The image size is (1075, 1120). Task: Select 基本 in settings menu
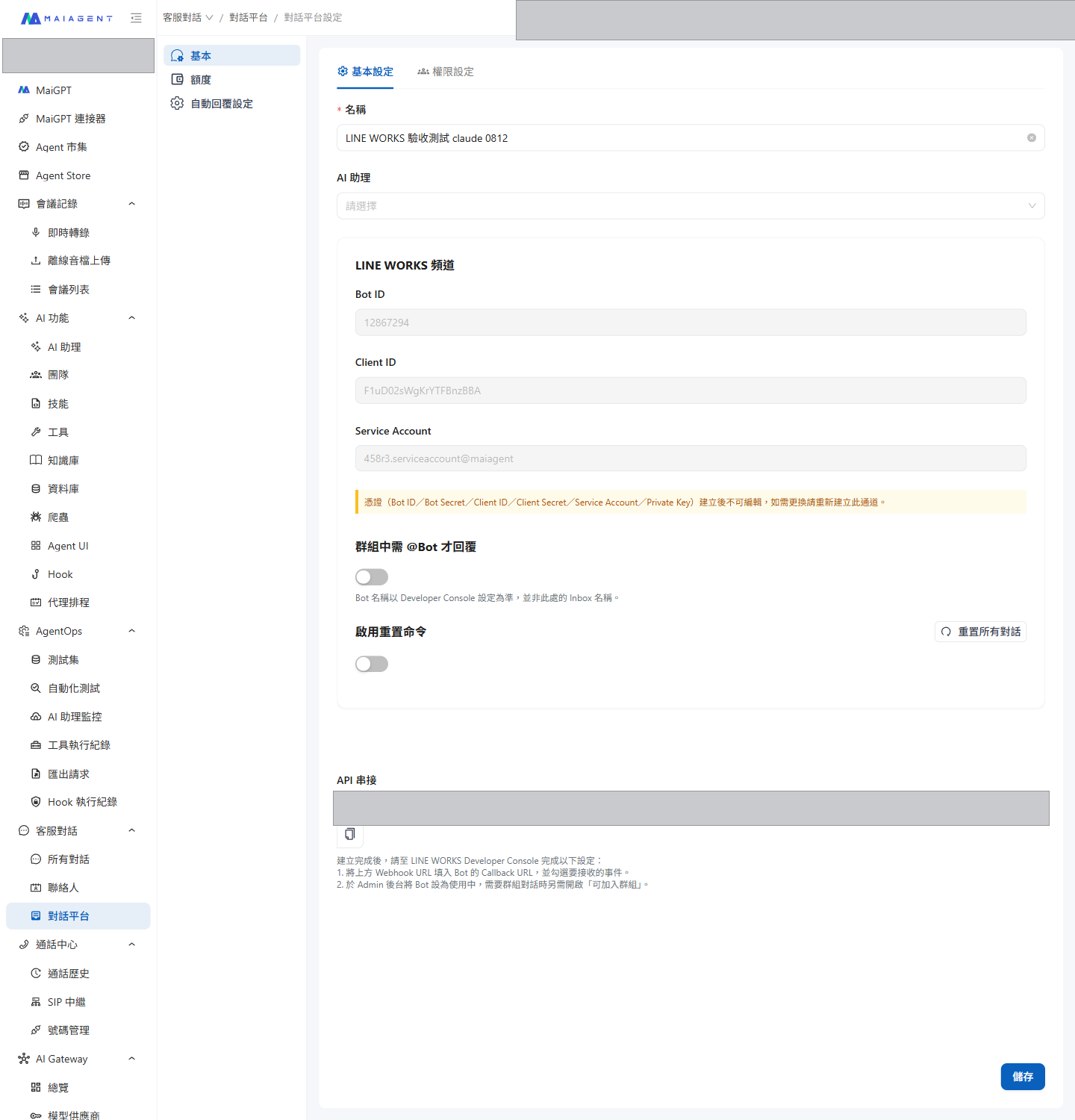point(232,56)
